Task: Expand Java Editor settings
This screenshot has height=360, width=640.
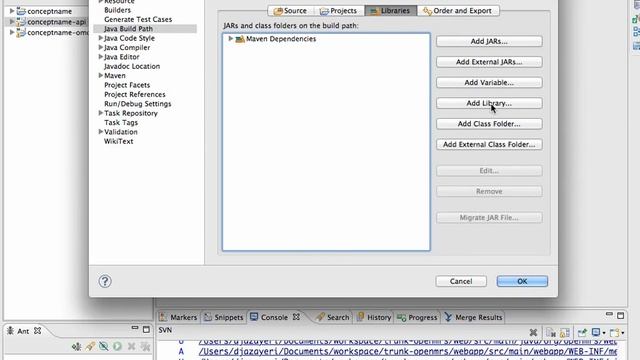Action: (100, 57)
